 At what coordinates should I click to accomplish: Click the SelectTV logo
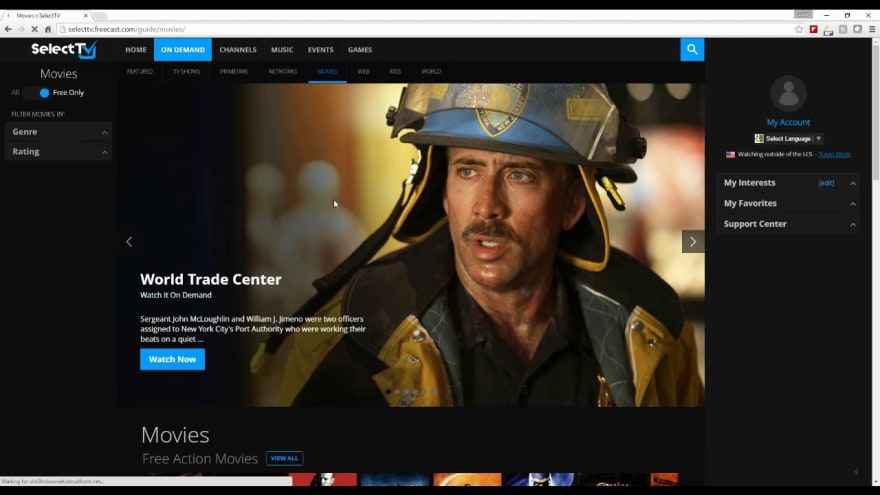pyautogui.click(x=63, y=49)
